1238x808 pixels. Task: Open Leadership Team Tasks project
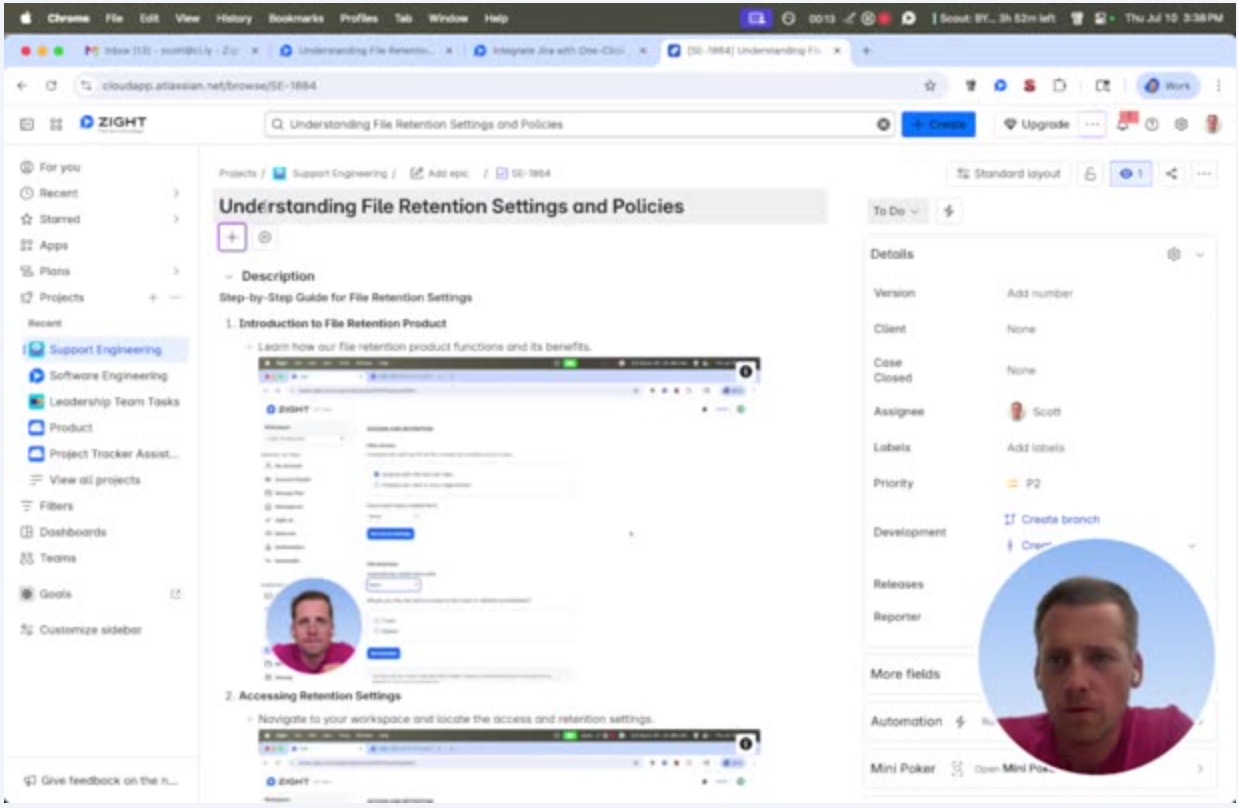point(114,402)
